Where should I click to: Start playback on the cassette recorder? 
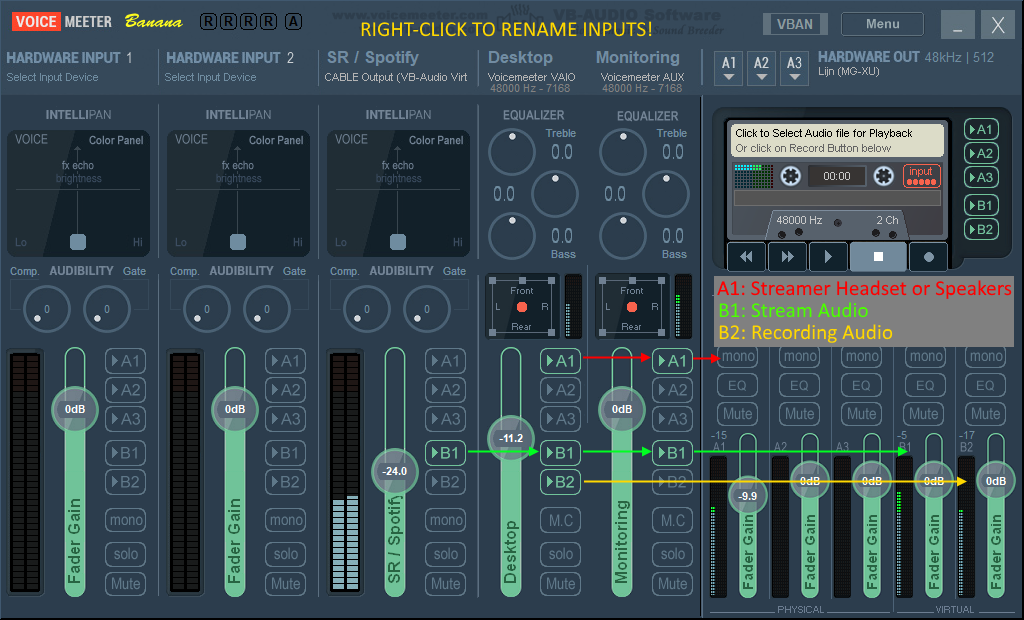(x=828, y=257)
